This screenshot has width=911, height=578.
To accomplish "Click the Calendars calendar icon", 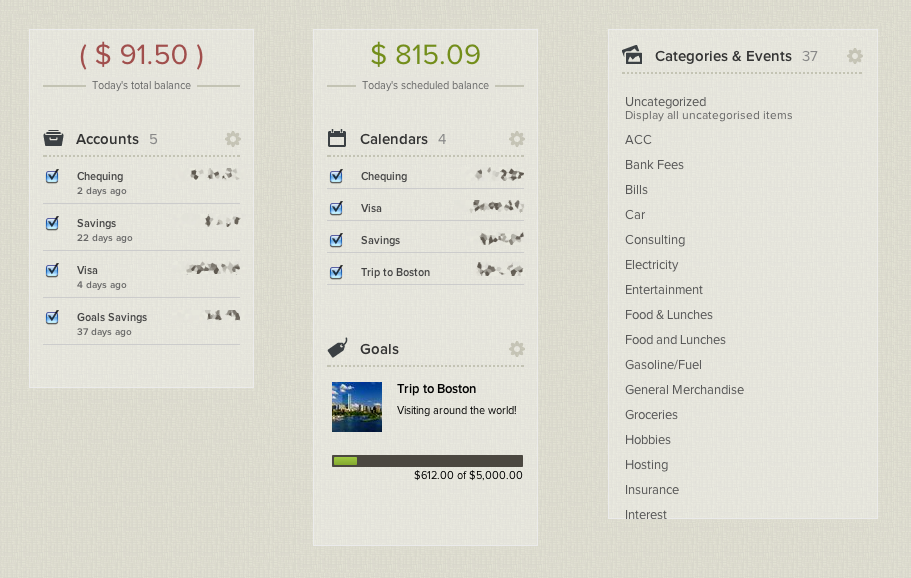I will (337, 139).
